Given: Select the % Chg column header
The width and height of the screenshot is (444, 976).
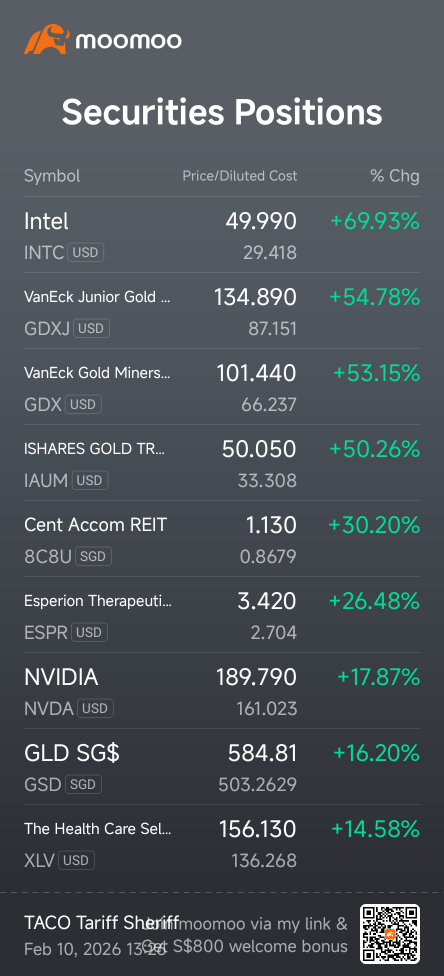Looking at the screenshot, I should (395, 176).
